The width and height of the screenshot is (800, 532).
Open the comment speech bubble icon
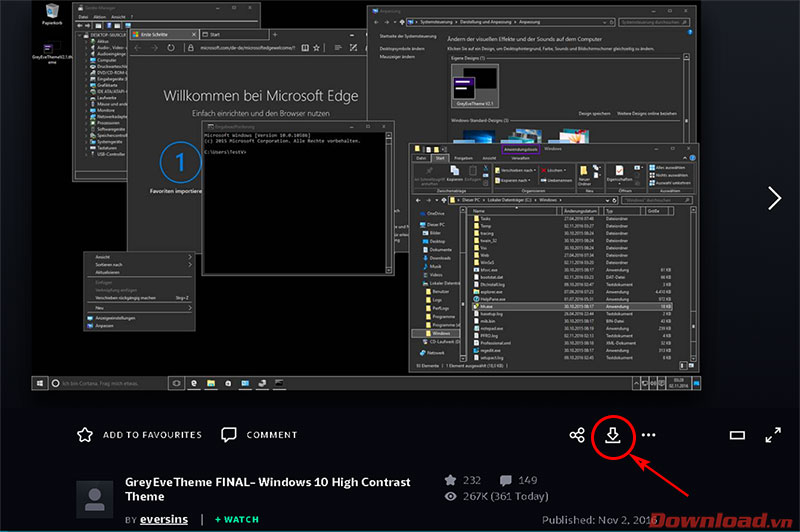[x=229, y=435]
